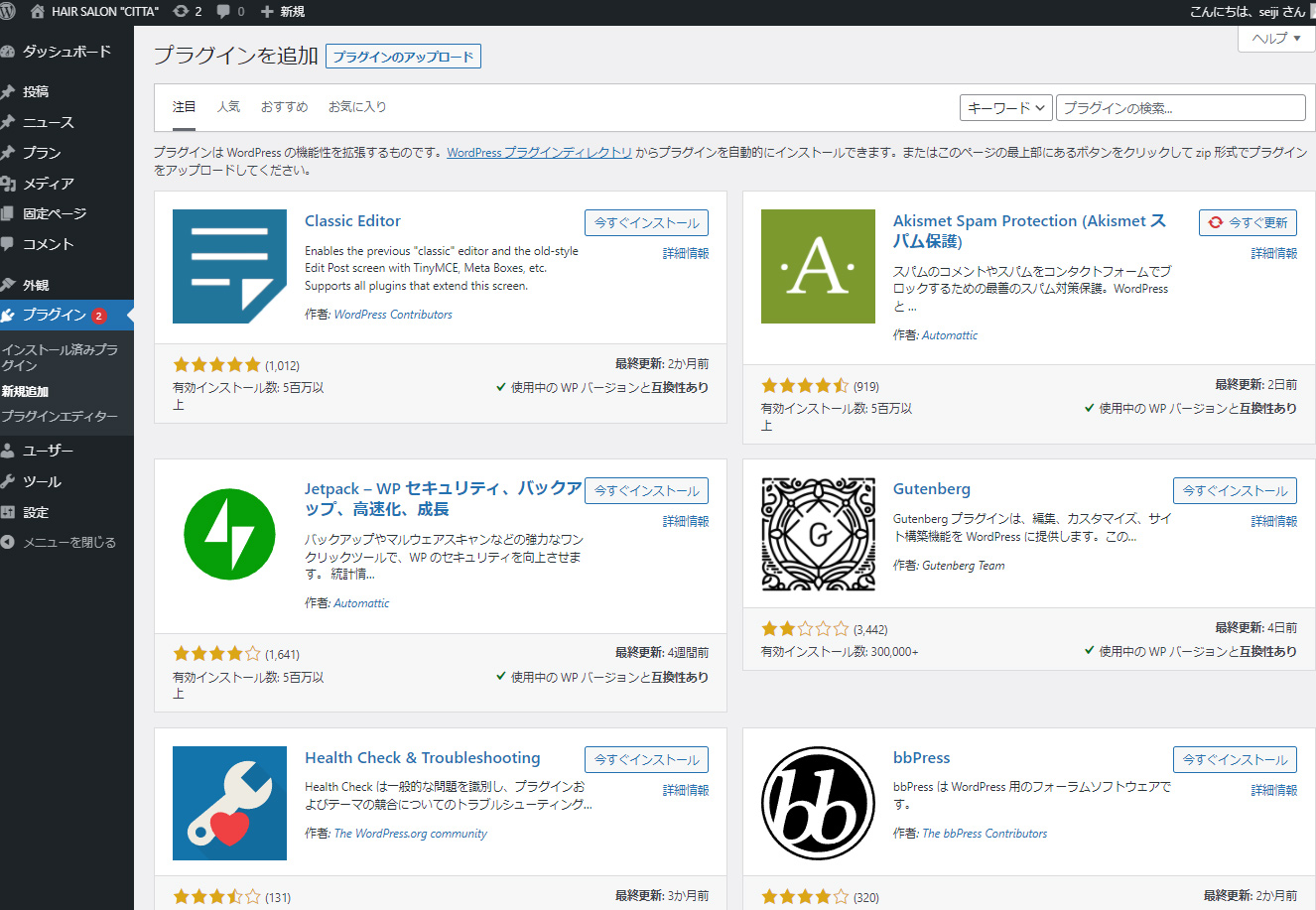The image size is (1316, 910).
Task: Select the 注目 tab
Action: (184, 107)
